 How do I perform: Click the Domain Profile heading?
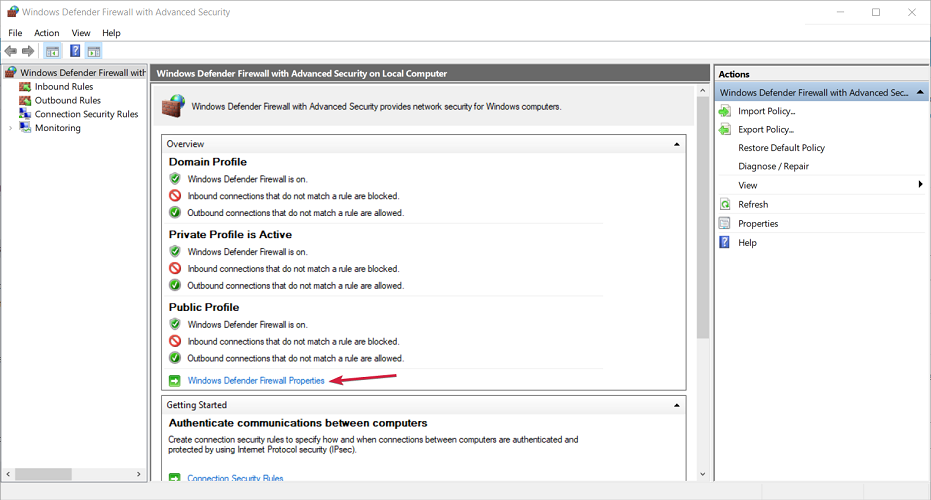pos(207,162)
